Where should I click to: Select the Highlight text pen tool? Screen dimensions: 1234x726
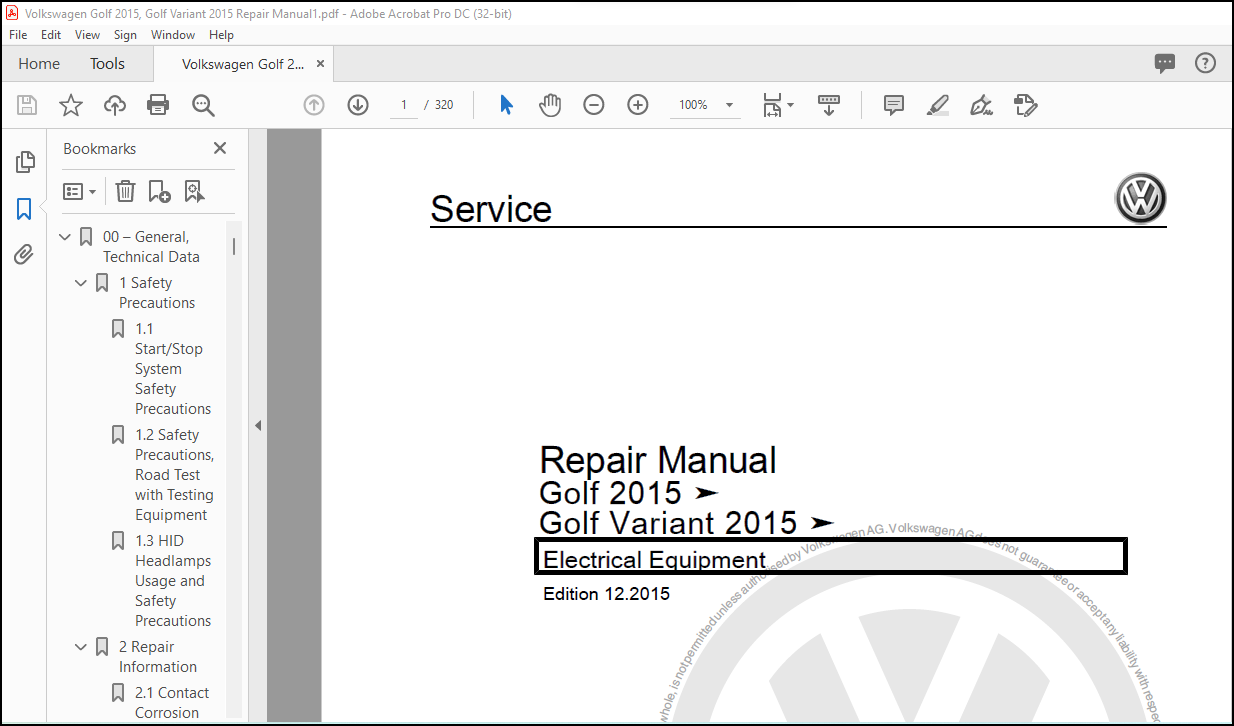coord(938,105)
